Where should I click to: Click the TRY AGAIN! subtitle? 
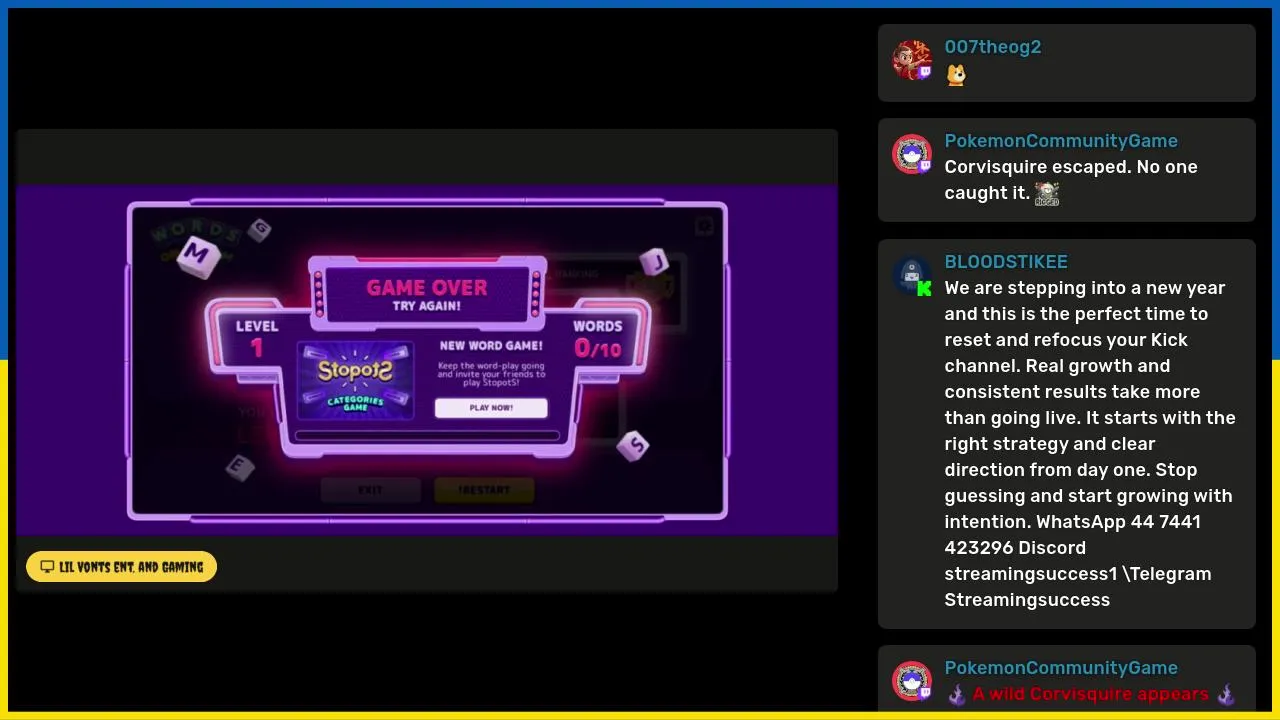pyautogui.click(x=427, y=307)
